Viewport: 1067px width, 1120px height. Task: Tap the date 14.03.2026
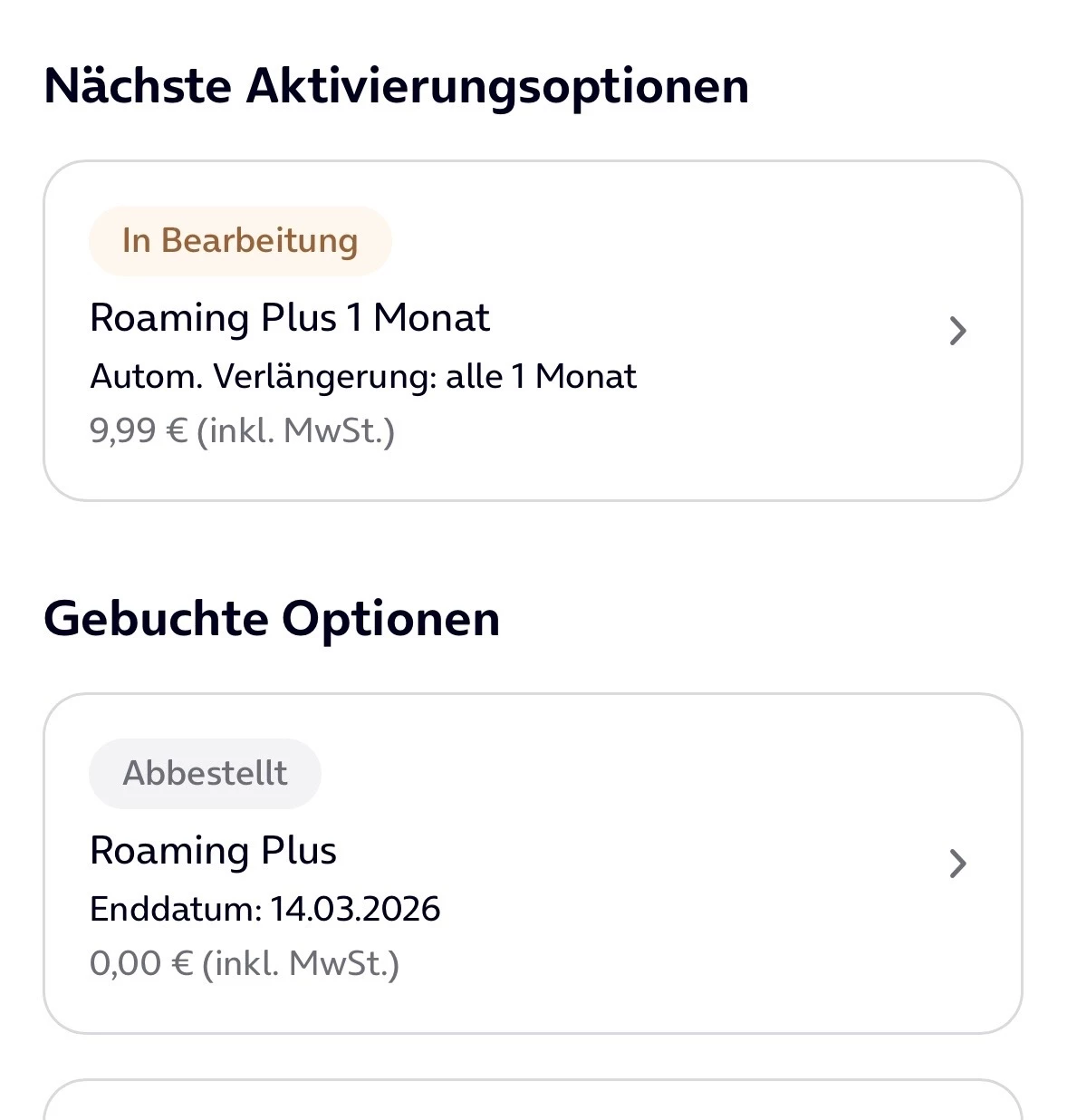[x=355, y=909]
